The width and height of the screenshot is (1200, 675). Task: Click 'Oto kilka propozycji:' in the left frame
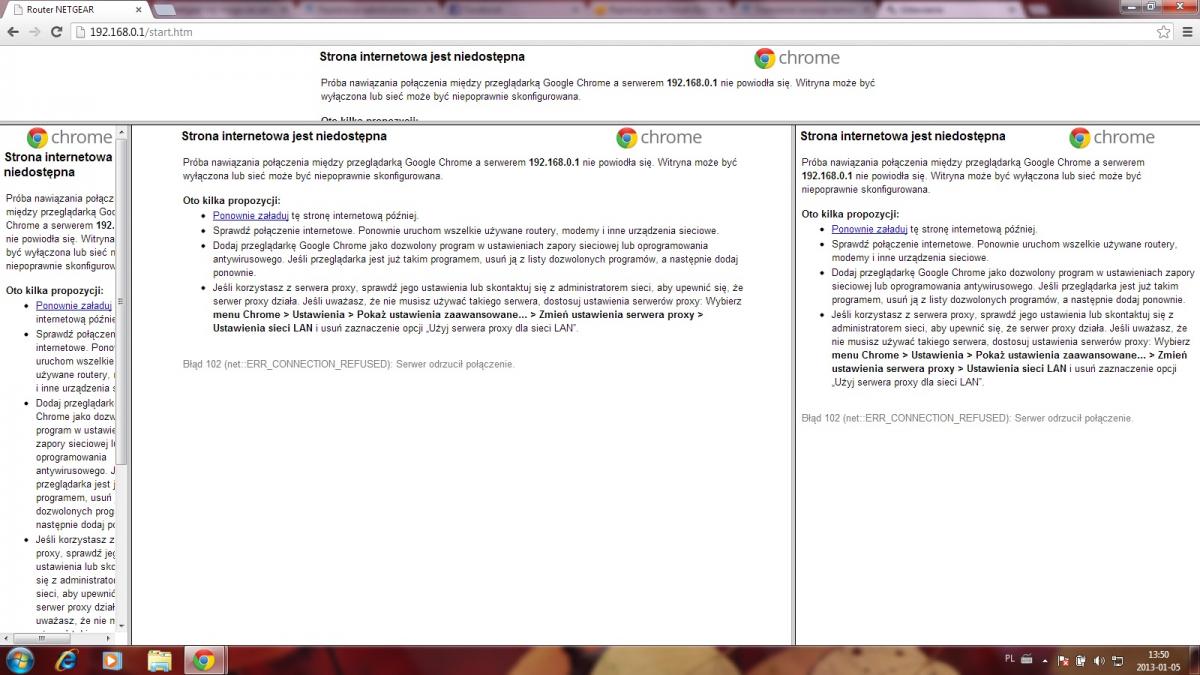point(54,290)
